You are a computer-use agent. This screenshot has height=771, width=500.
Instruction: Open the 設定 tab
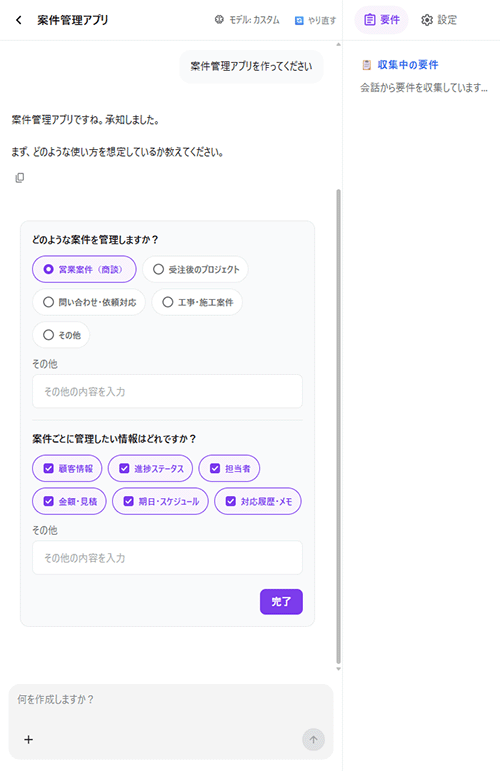[x=439, y=20]
